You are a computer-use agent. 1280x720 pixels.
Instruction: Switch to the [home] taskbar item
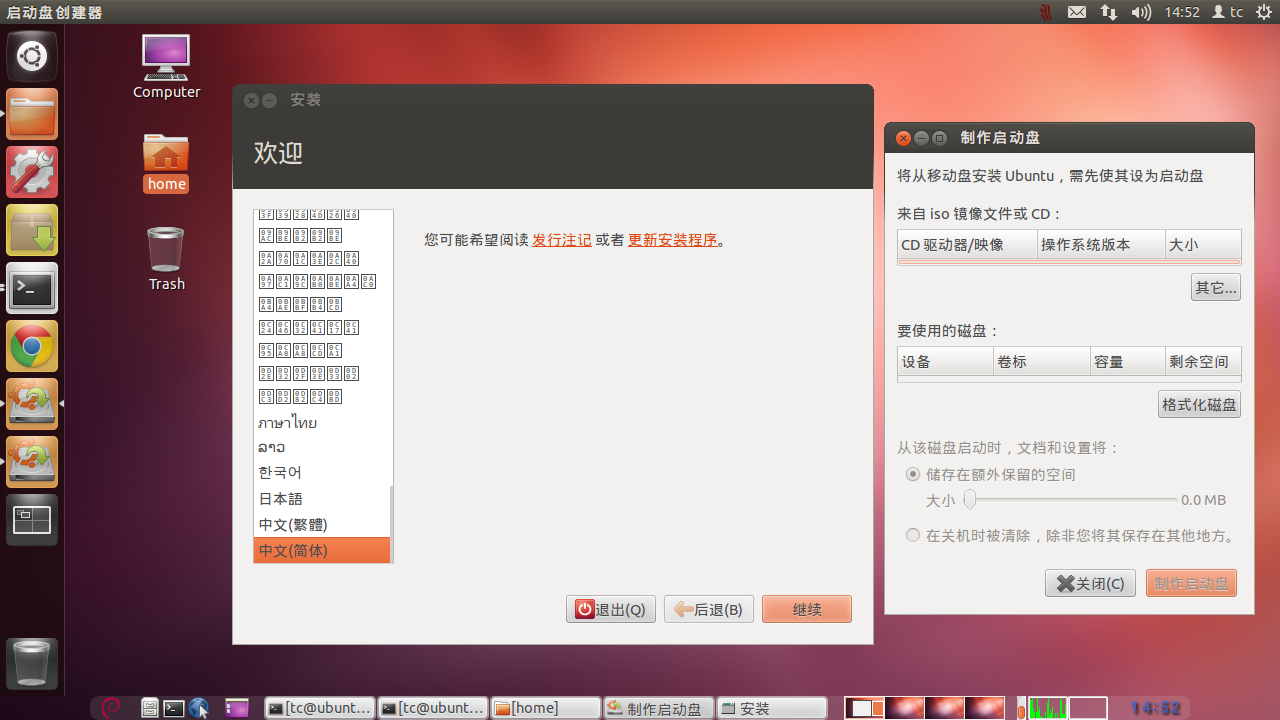546,708
